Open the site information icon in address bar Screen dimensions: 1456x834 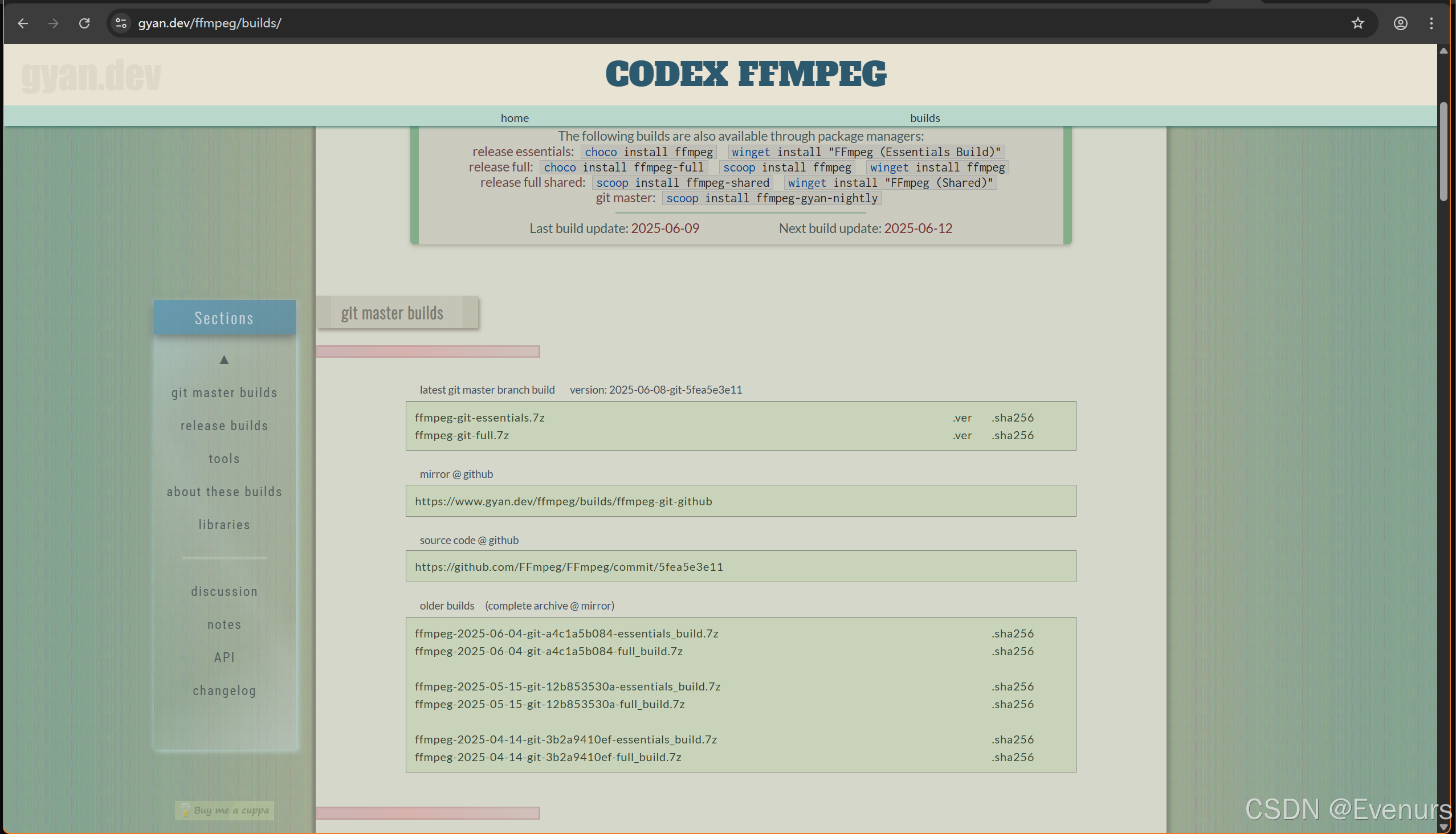(x=121, y=23)
